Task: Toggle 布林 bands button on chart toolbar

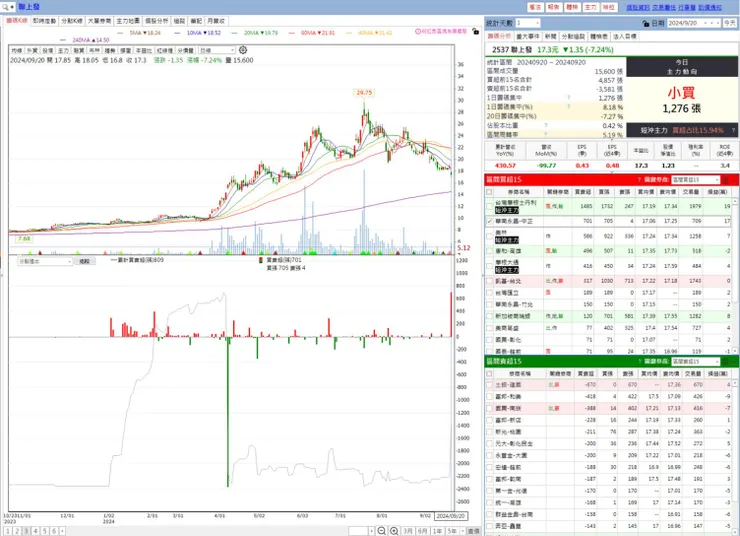Action: pyautogui.click(x=94, y=50)
